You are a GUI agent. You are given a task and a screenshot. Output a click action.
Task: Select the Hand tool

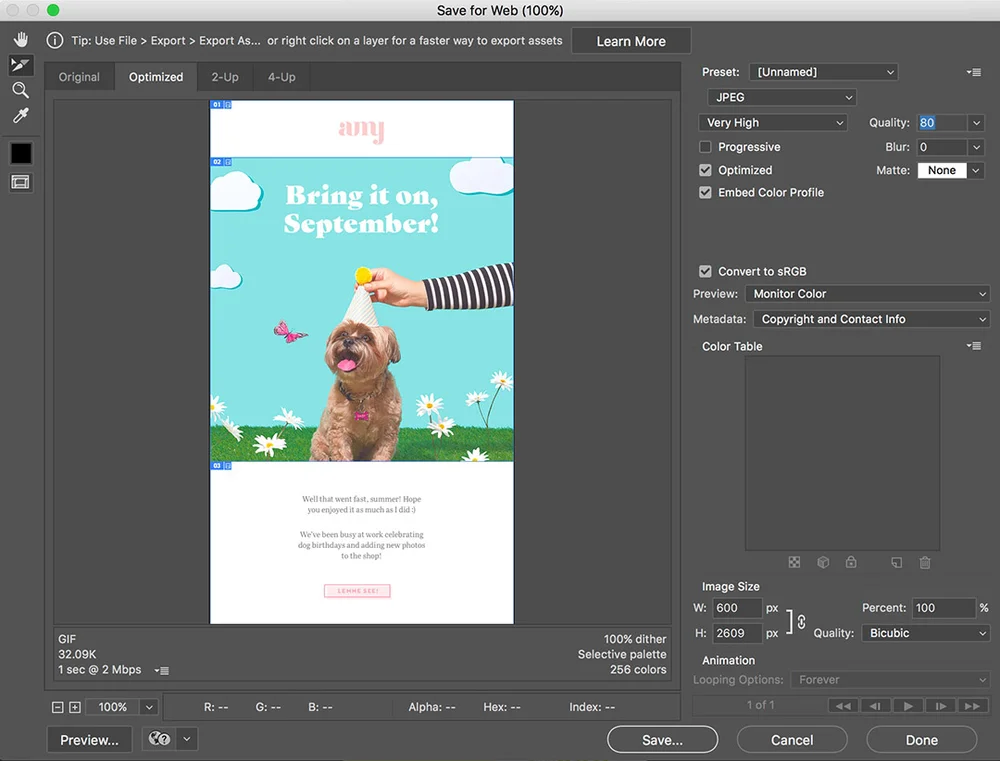(18, 38)
